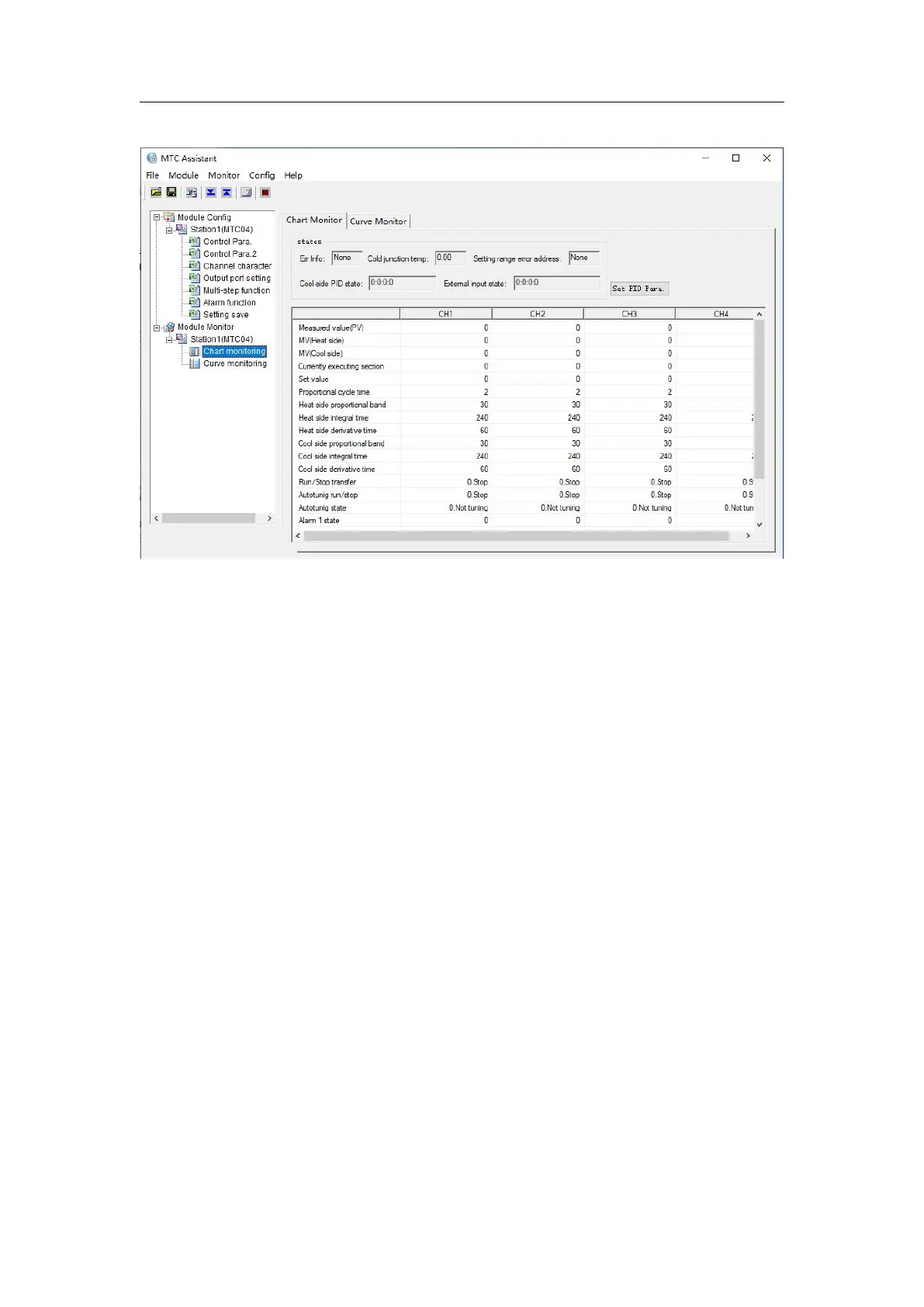Screen dimensions: 924x1307
Task: Click the Module Config folder icon
Action: (x=169, y=217)
